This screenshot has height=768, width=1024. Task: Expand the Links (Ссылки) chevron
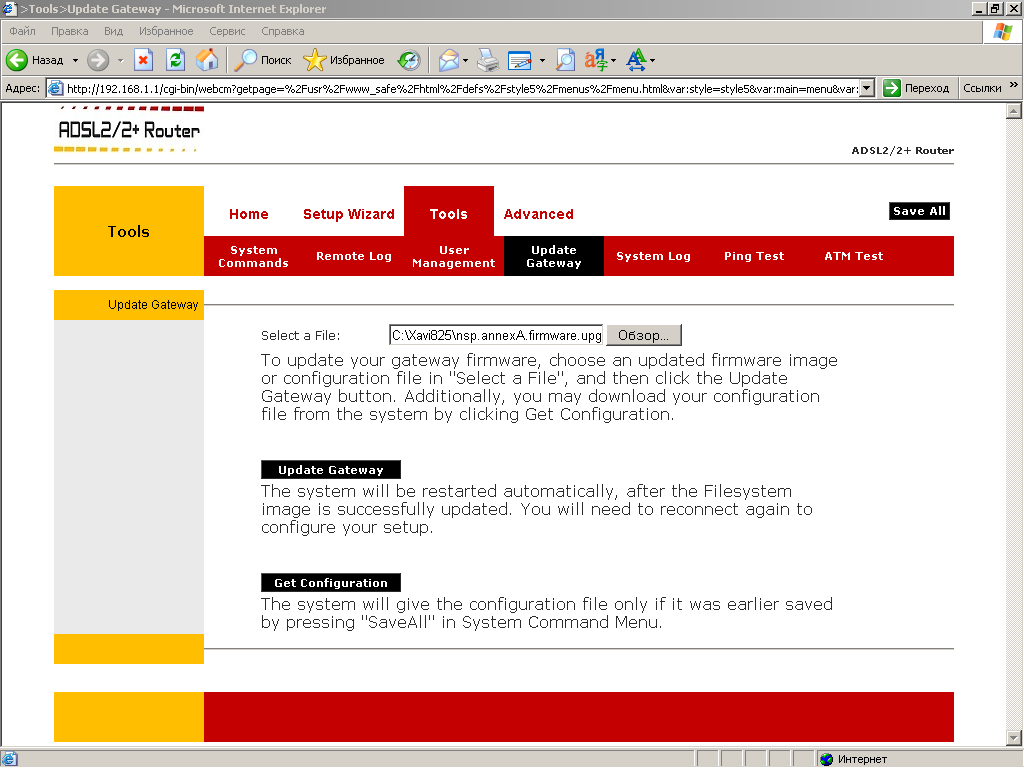[x=1014, y=85]
